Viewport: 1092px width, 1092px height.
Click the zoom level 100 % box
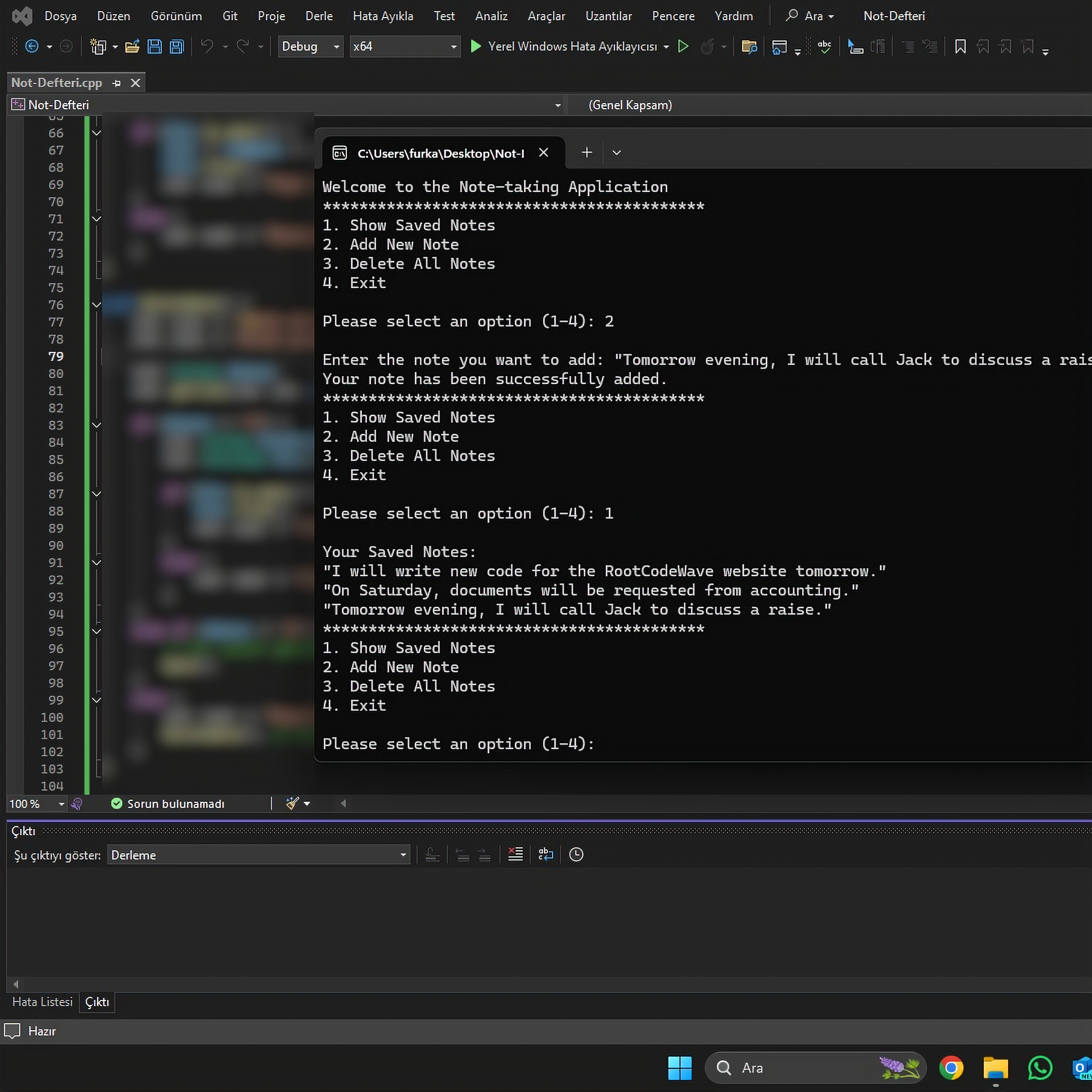click(x=31, y=804)
